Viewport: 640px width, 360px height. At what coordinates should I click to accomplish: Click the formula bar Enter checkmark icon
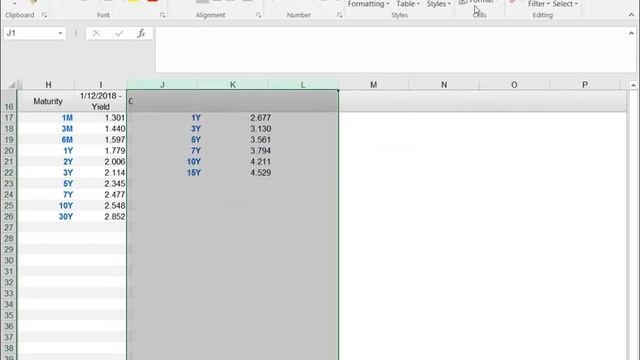click(x=119, y=33)
